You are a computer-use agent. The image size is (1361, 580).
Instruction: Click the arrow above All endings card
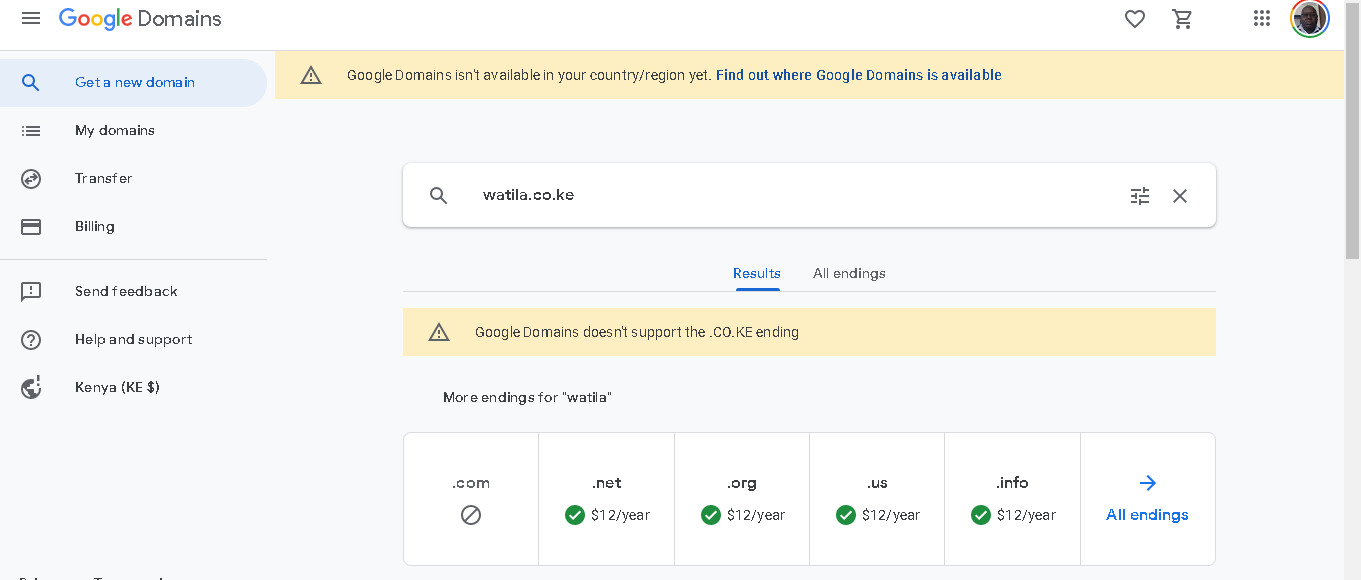pos(1148,483)
